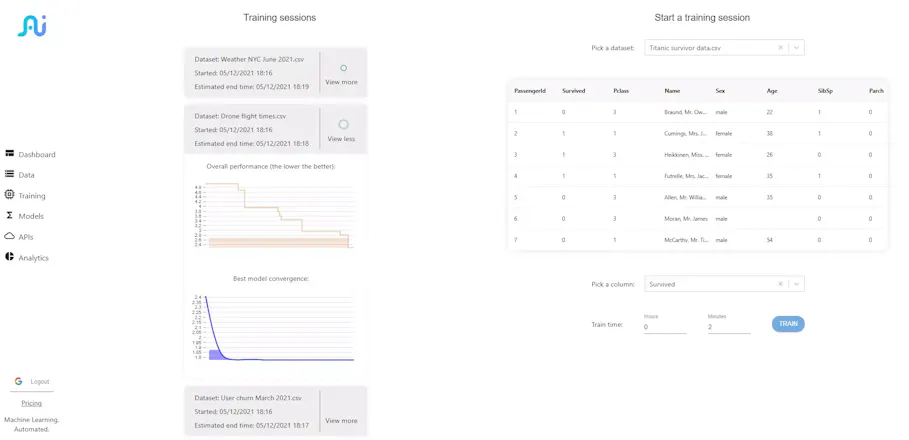The width and height of the screenshot is (909, 440).
Task: Click the Name column header
Action: coord(672,91)
